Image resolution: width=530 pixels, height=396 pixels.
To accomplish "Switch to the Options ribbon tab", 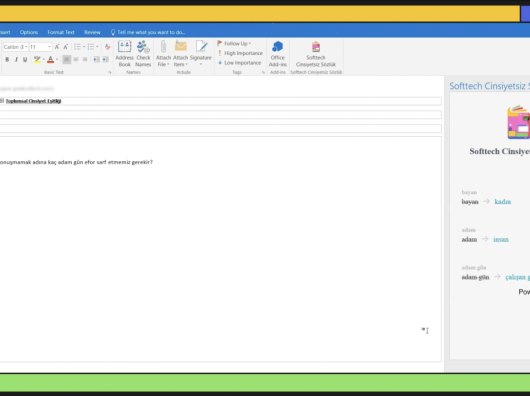I will 29,32.
